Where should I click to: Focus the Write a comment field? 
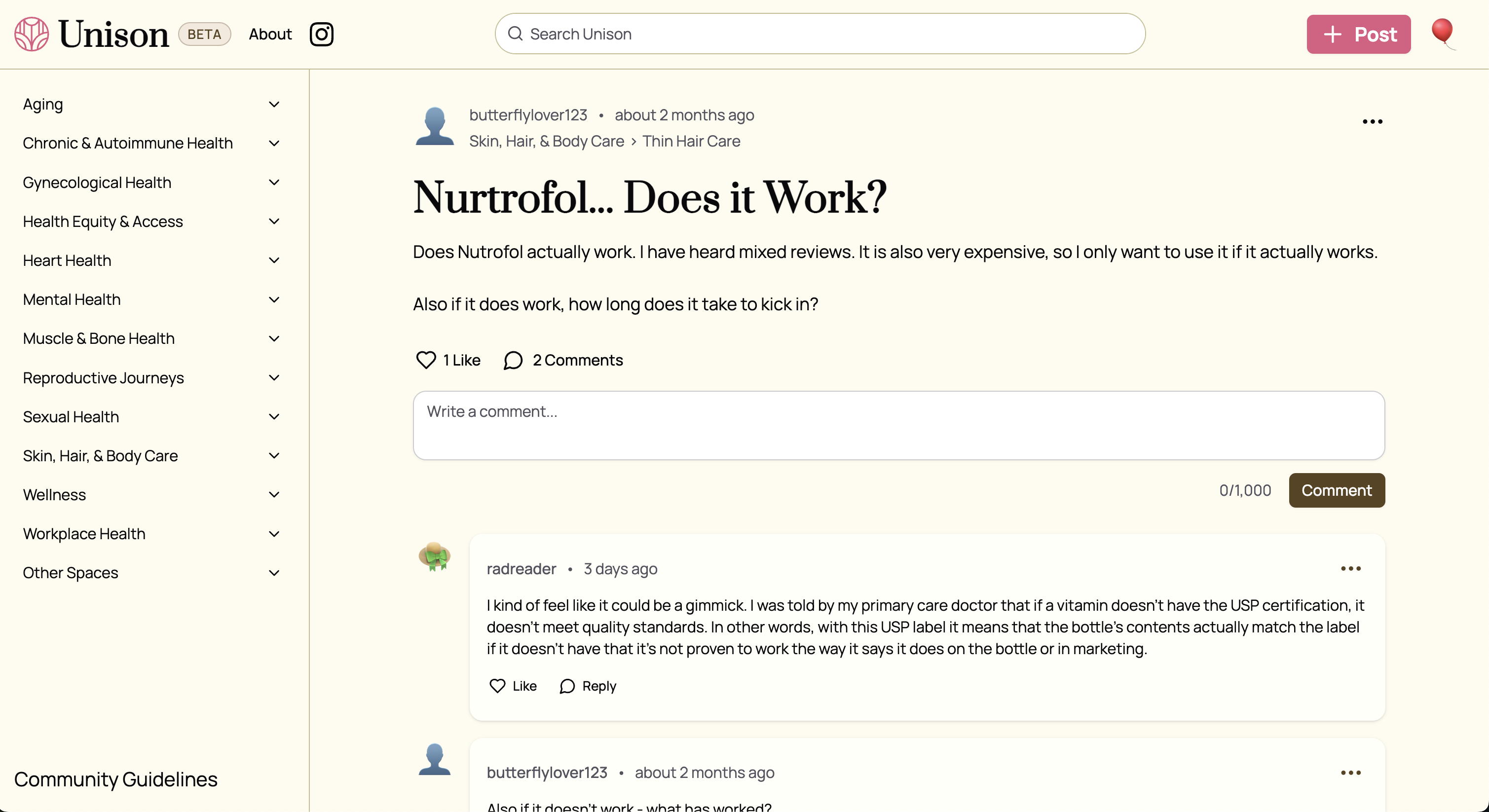(x=898, y=425)
